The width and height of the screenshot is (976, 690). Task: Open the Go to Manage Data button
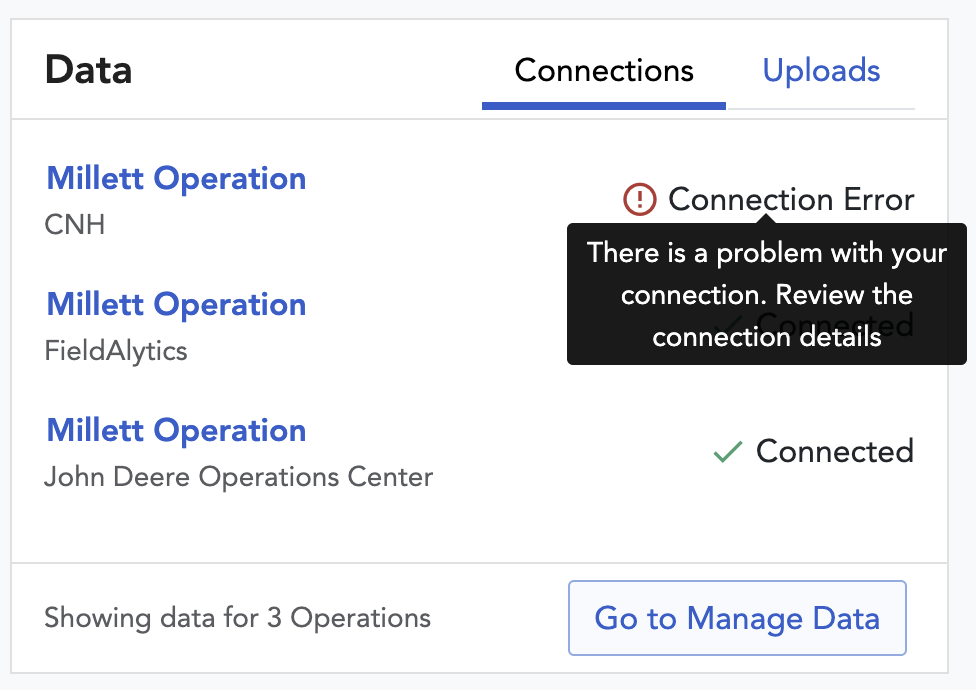click(x=737, y=618)
